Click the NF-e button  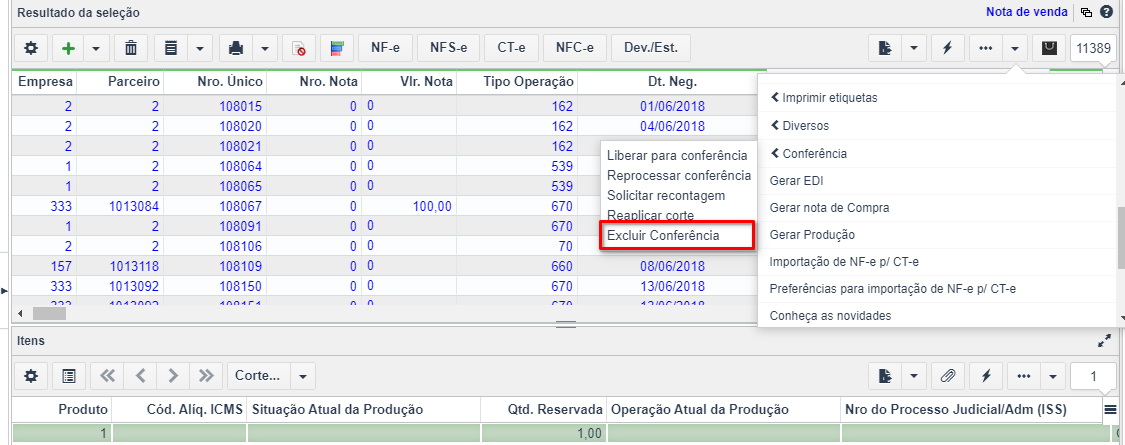tap(385, 48)
